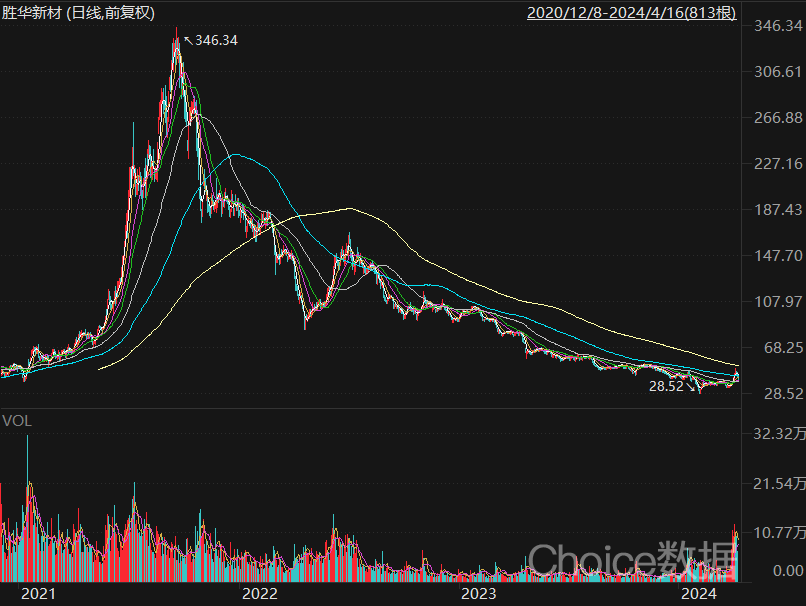Select the 2021 marker on the time axis

(38, 594)
